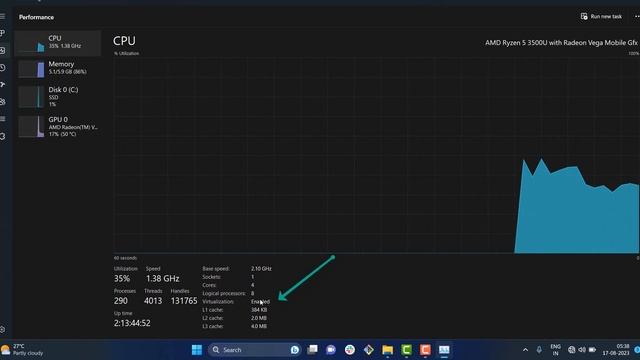Click the up time 2:13:44:52 value

[132, 323]
